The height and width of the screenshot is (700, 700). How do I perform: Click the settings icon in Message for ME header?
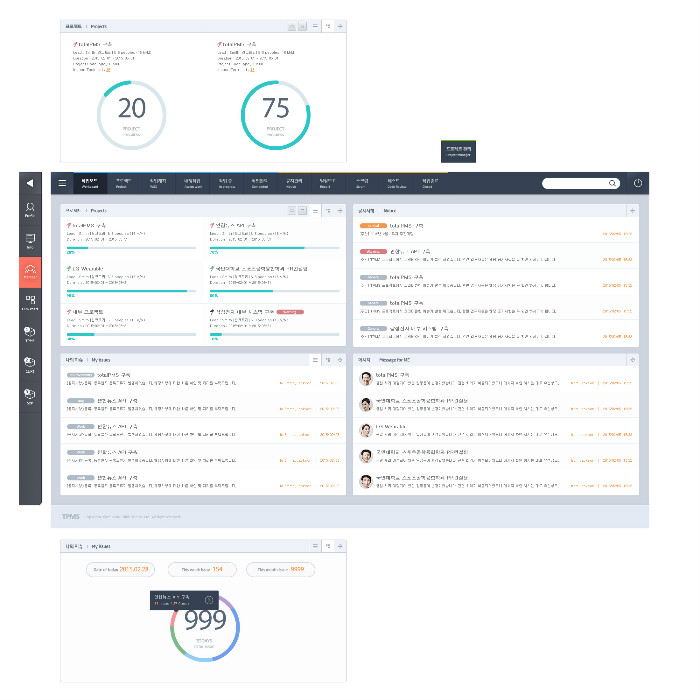631,358
